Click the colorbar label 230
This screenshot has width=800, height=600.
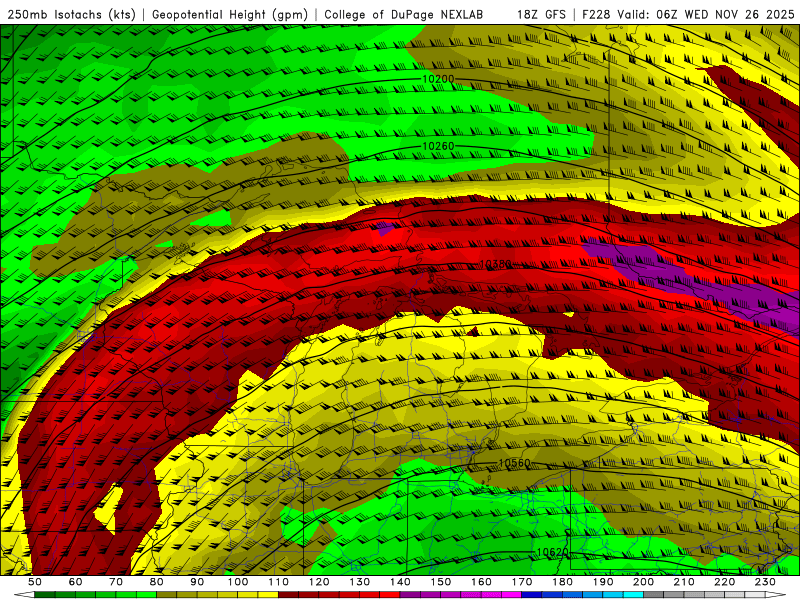pos(765,582)
